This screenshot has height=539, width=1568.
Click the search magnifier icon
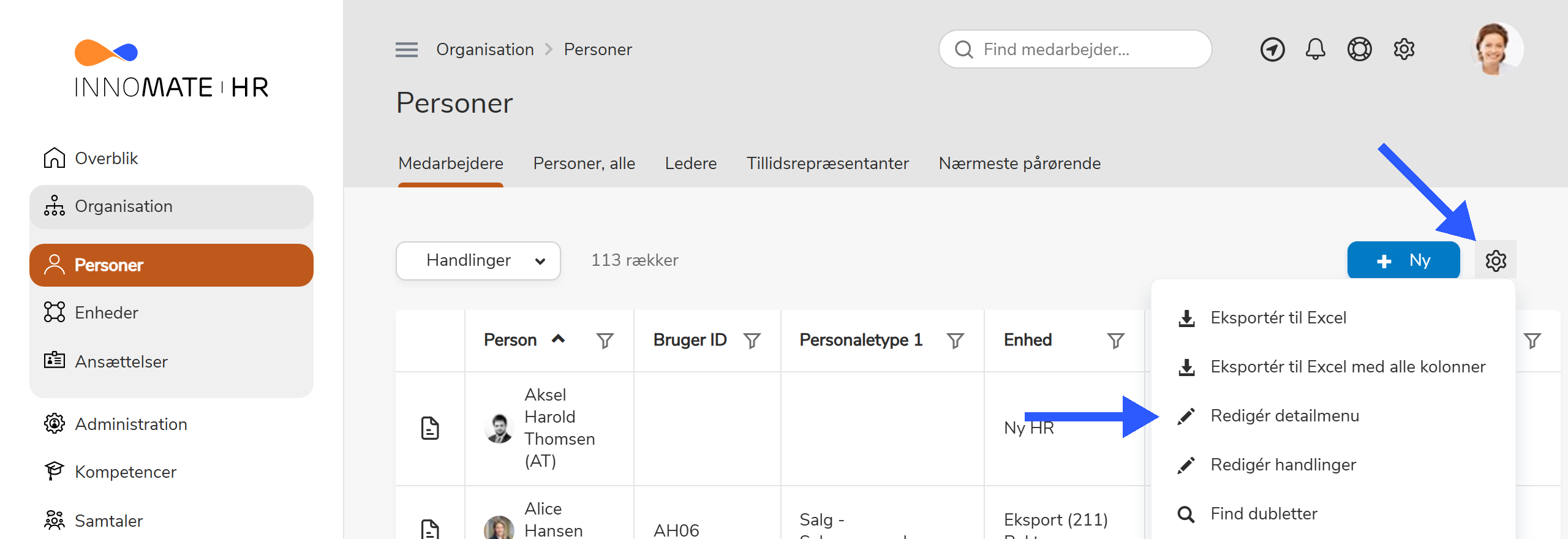click(963, 50)
